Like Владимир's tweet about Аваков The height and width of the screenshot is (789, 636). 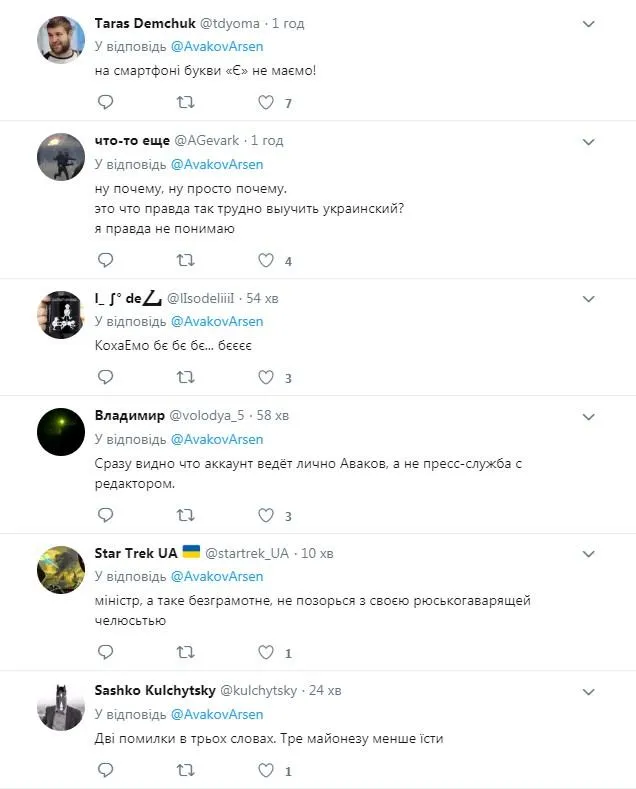point(265,515)
